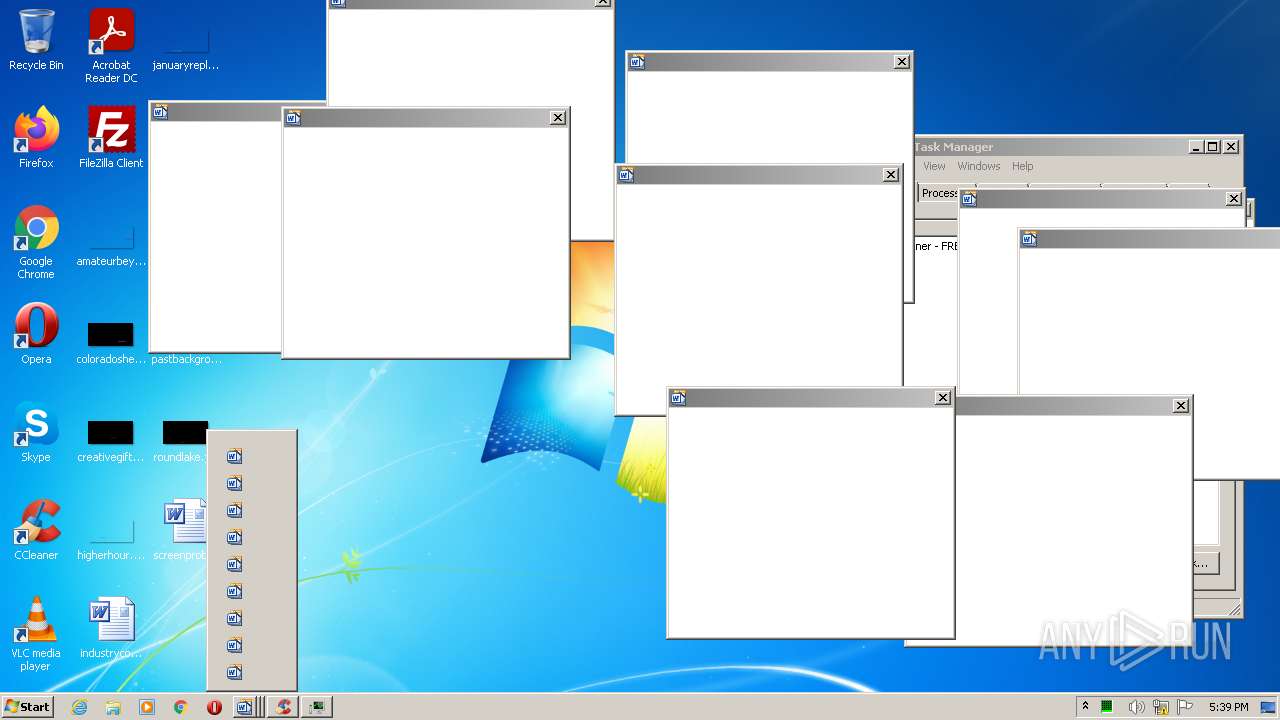Open the Opera desktop shortcut
Image resolution: width=1280 pixels, height=720 pixels.
pos(36,334)
